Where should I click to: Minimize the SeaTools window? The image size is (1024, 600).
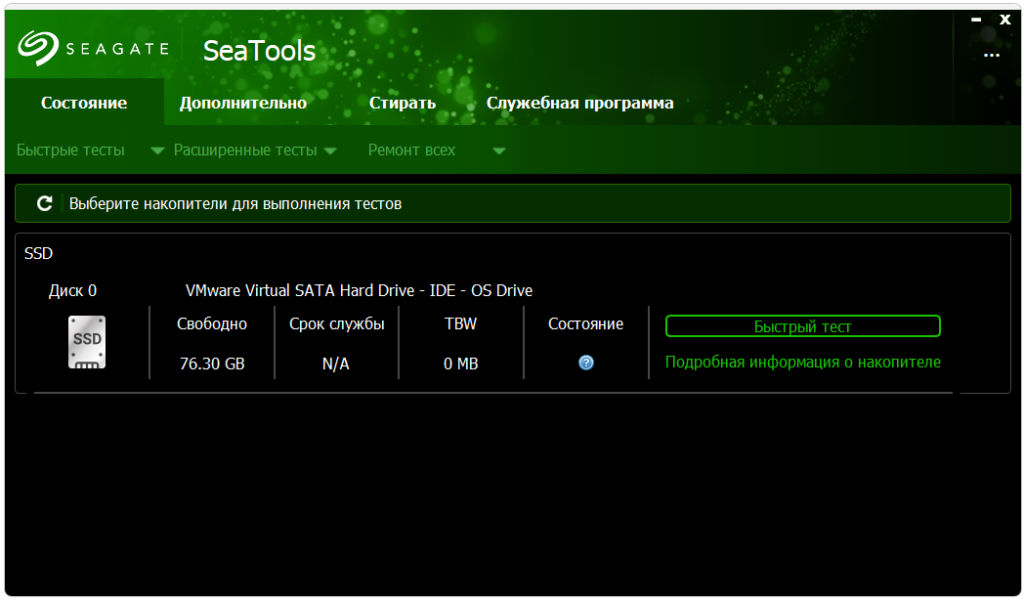click(x=976, y=20)
